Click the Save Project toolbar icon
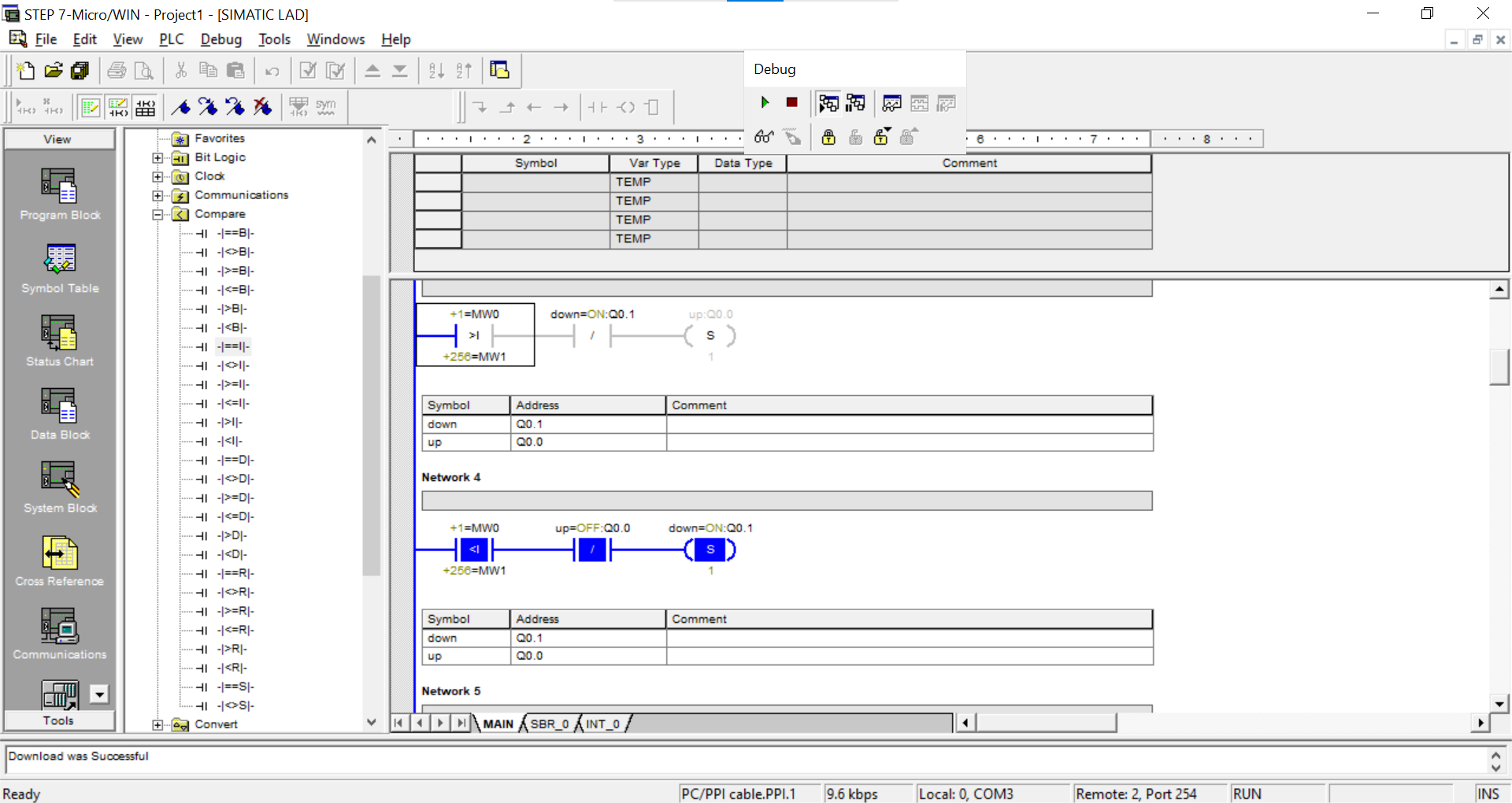Screen dimensions: 1512x803 pos(80,71)
